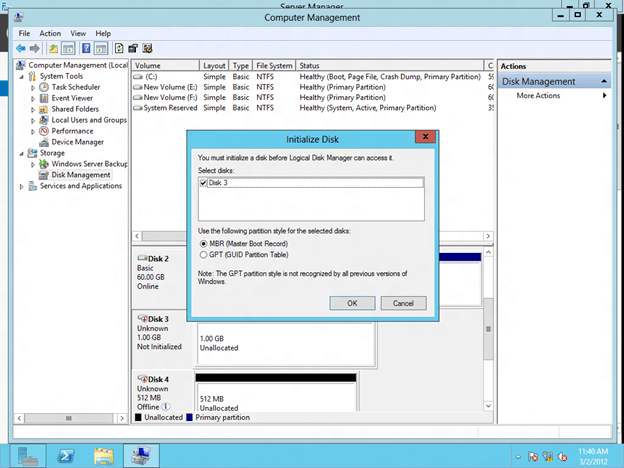
Task: Open the View menu
Action: 77,33
